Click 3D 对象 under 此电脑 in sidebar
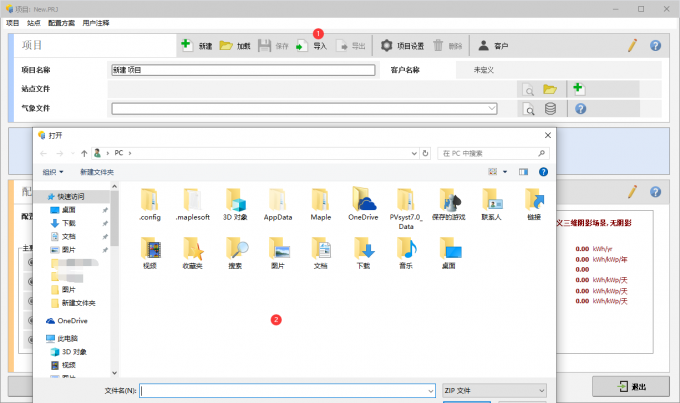The width and height of the screenshot is (680, 403). [x=74, y=352]
